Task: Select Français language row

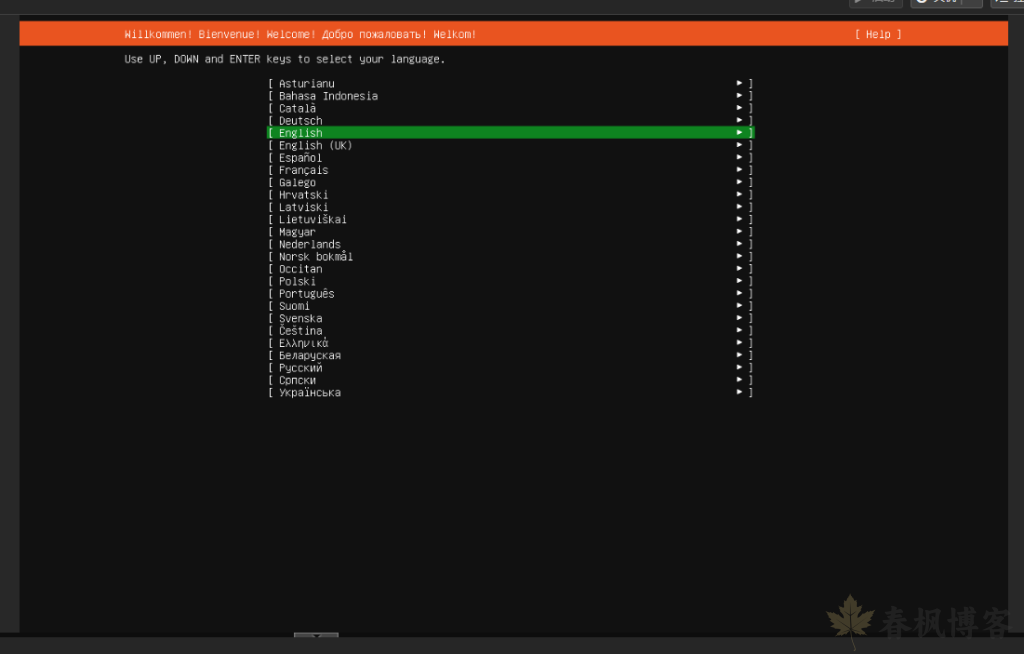Action: (511, 170)
